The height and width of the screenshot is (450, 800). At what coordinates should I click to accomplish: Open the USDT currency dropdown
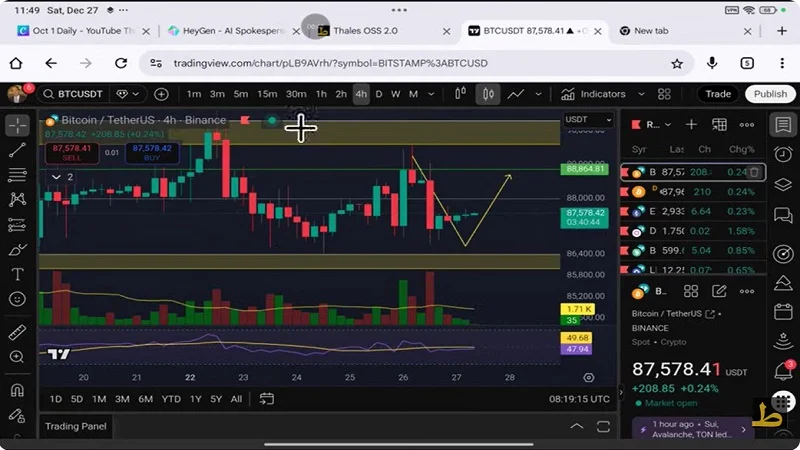tap(587, 120)
